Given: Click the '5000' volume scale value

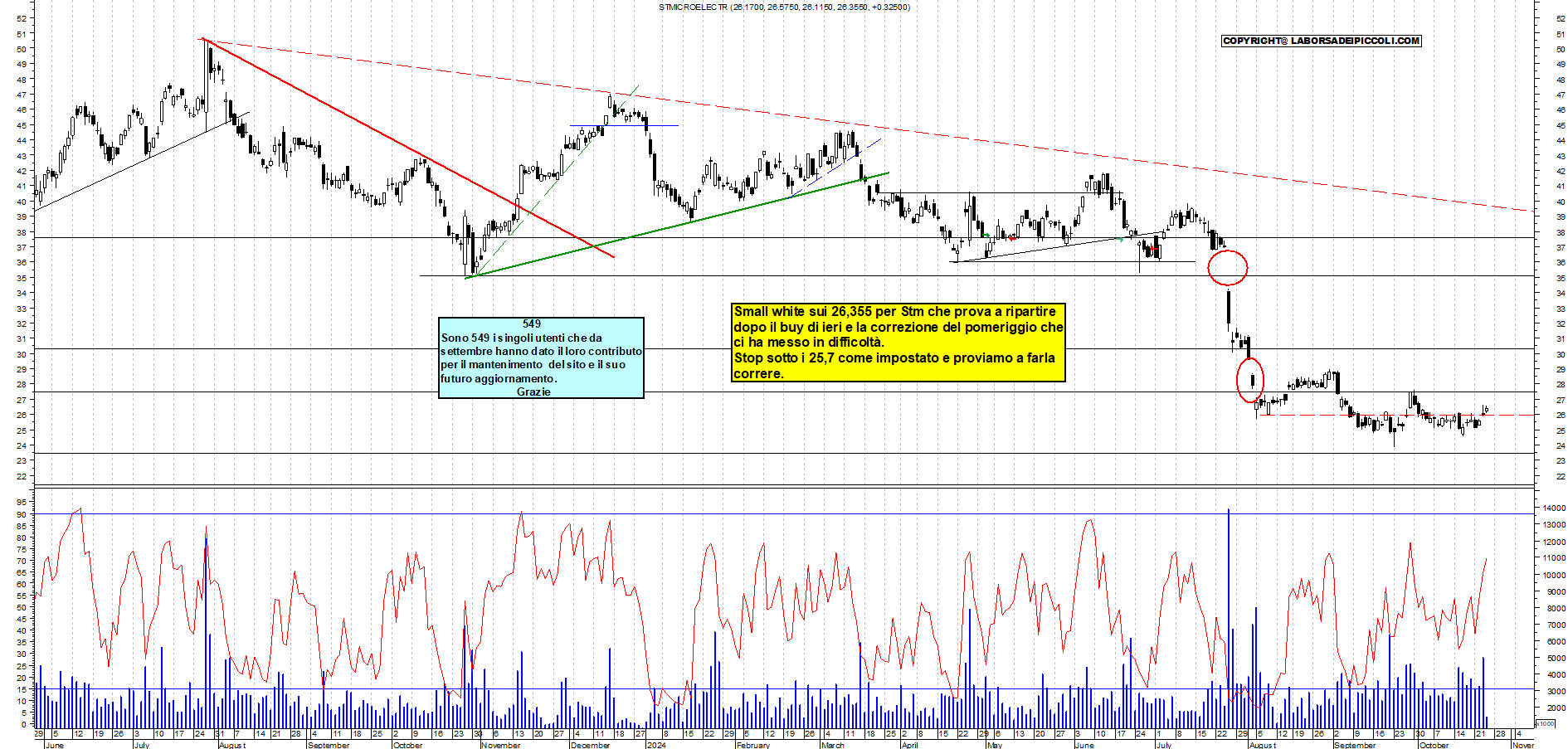Looking at the screenshot, I should coord(1556,658).
